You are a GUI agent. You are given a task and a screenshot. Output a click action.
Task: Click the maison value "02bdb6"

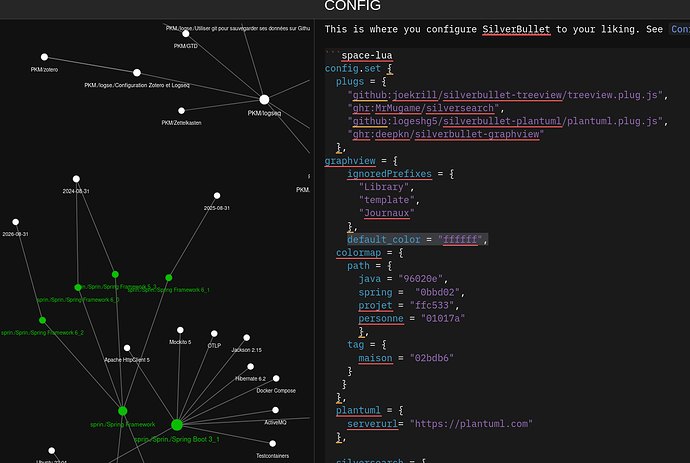coord(432,358)
